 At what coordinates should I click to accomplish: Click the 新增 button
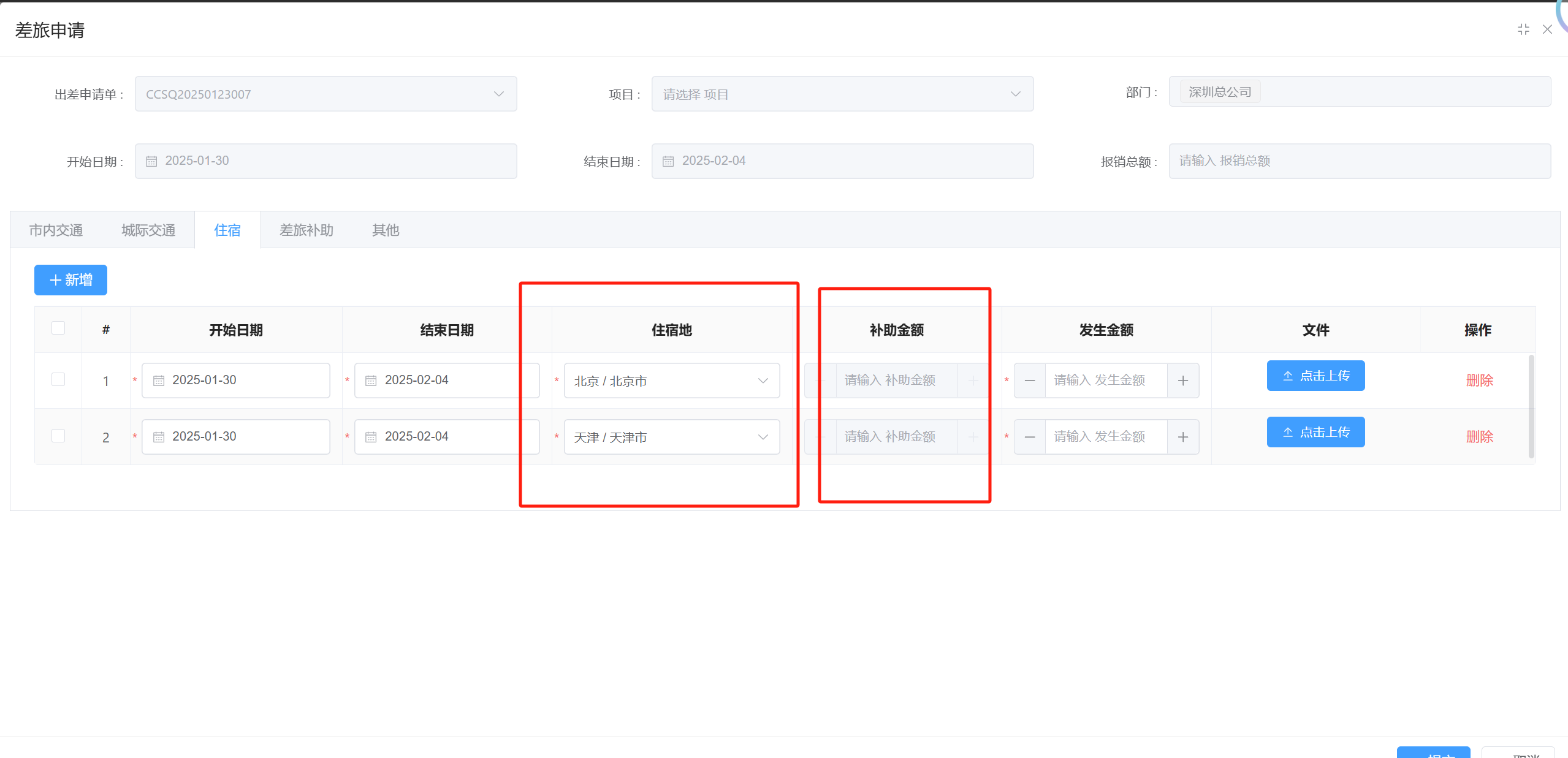click(70, 280)
